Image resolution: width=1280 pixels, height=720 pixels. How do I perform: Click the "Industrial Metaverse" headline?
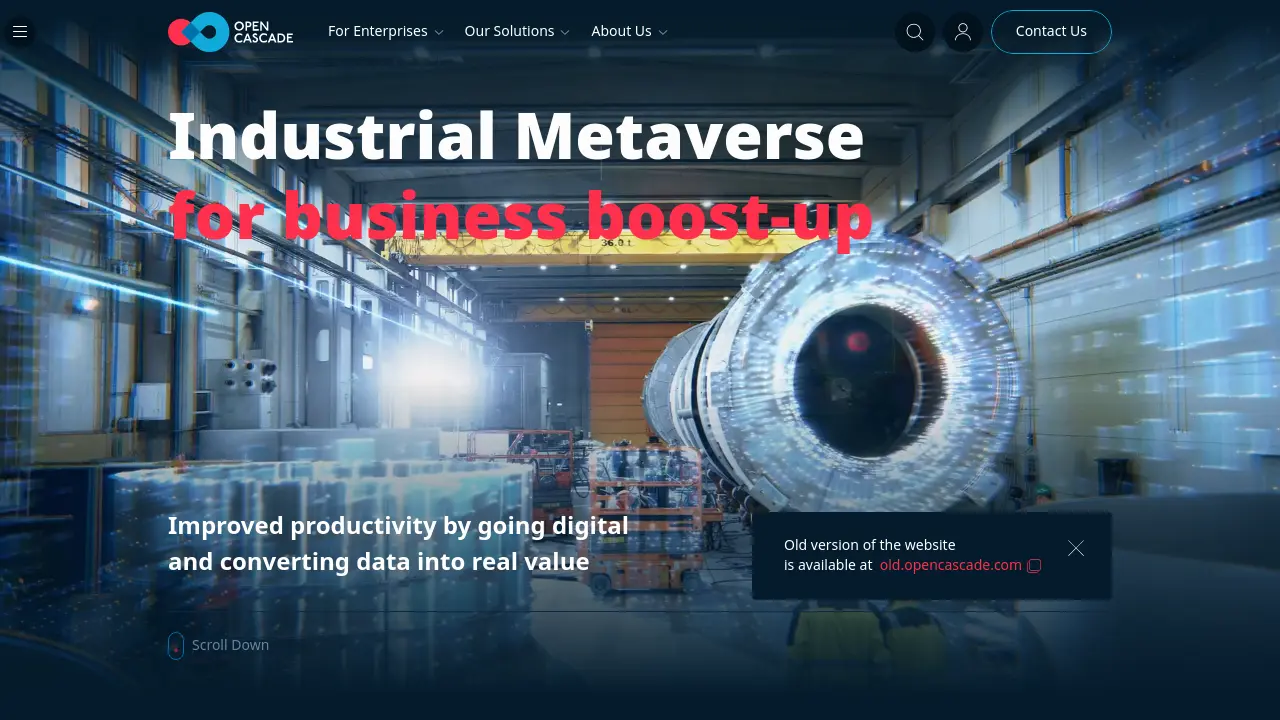(516, 136)
